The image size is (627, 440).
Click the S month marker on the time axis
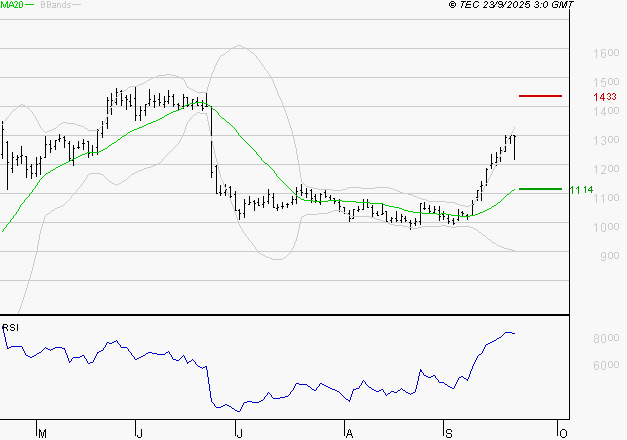click(x=449, y=434)
